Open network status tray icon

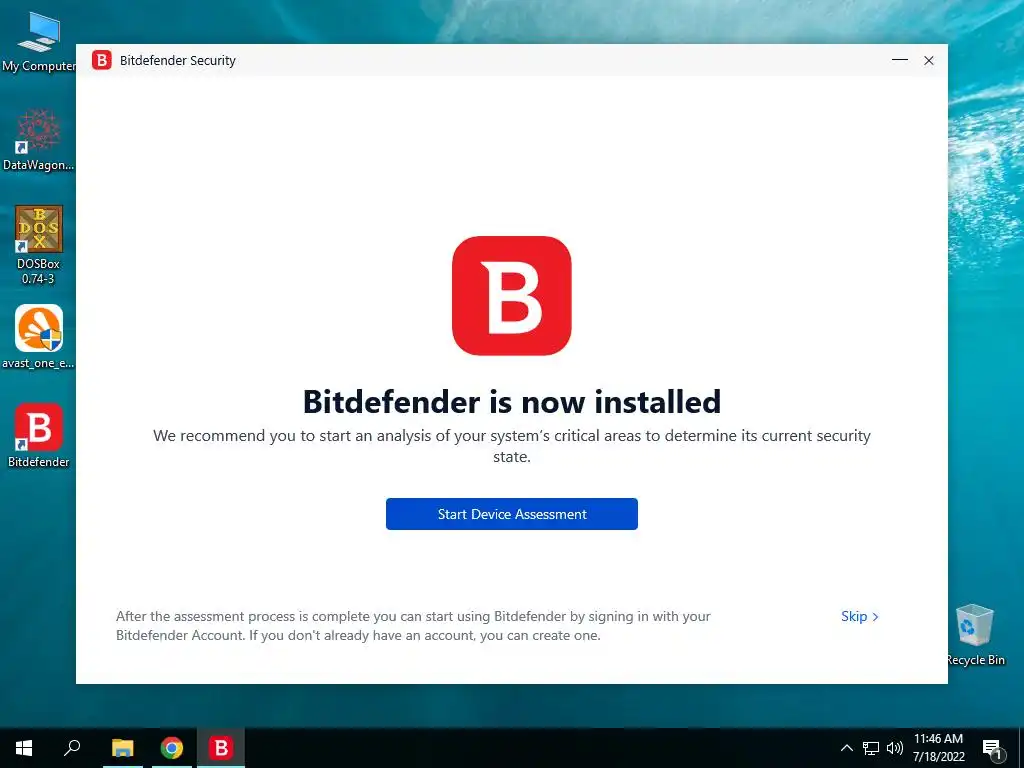pos(871,748)
